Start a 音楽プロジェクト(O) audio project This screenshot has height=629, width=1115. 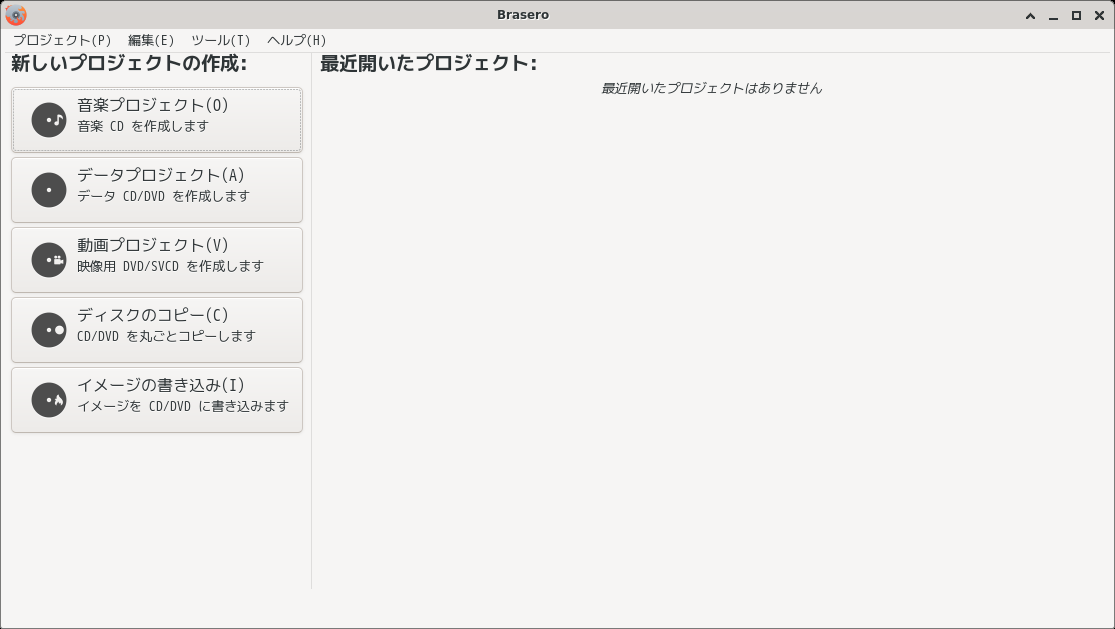click(x=157, y=120)
